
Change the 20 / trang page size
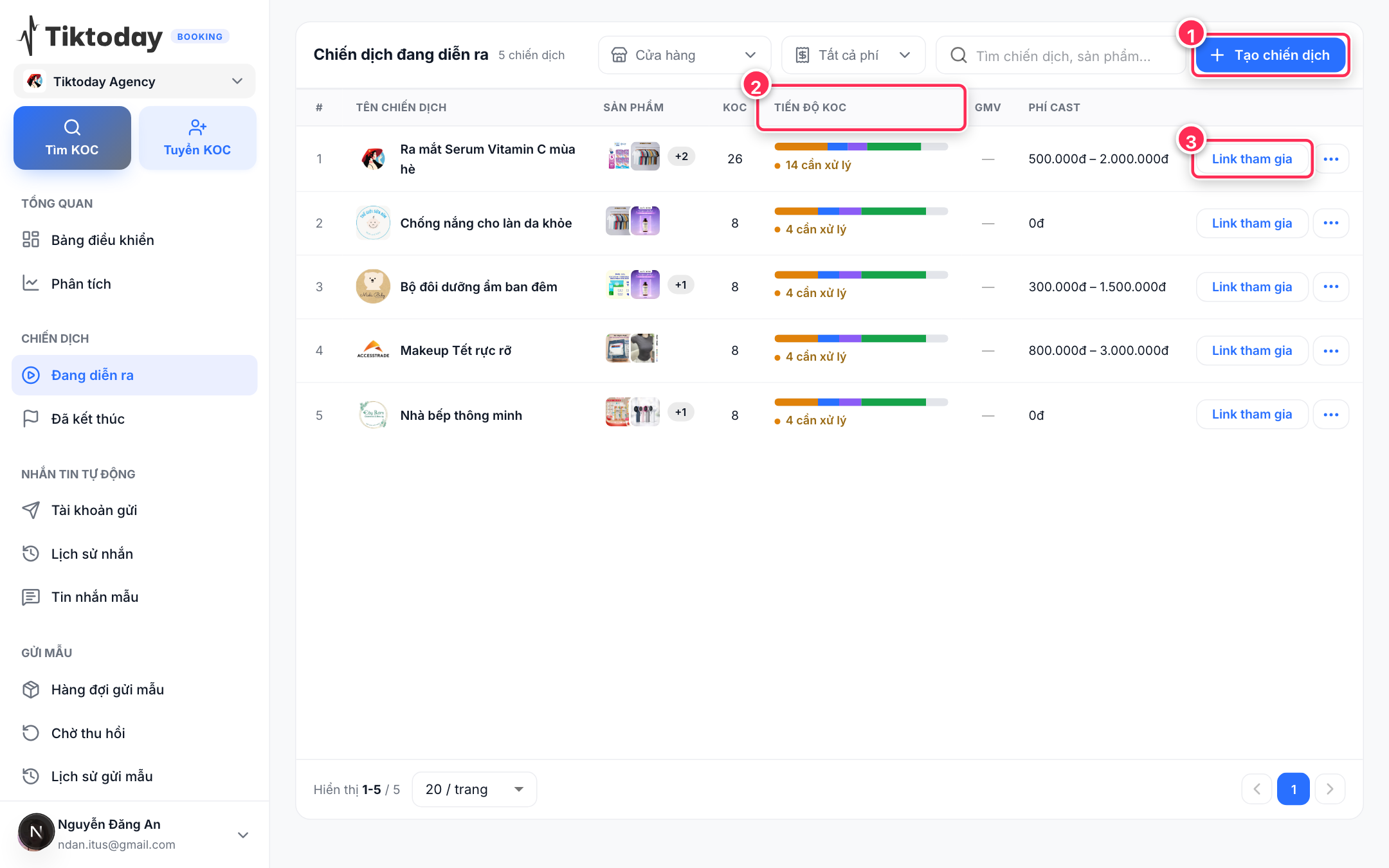pos(475,789)
